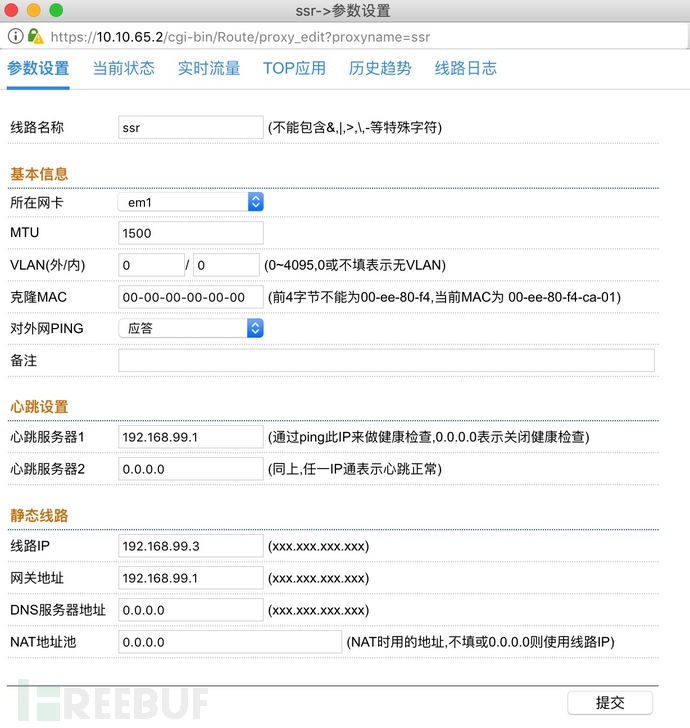Edit the 心跳服务器1 IP field
690x728 pixels.
[x=191, y=437]
